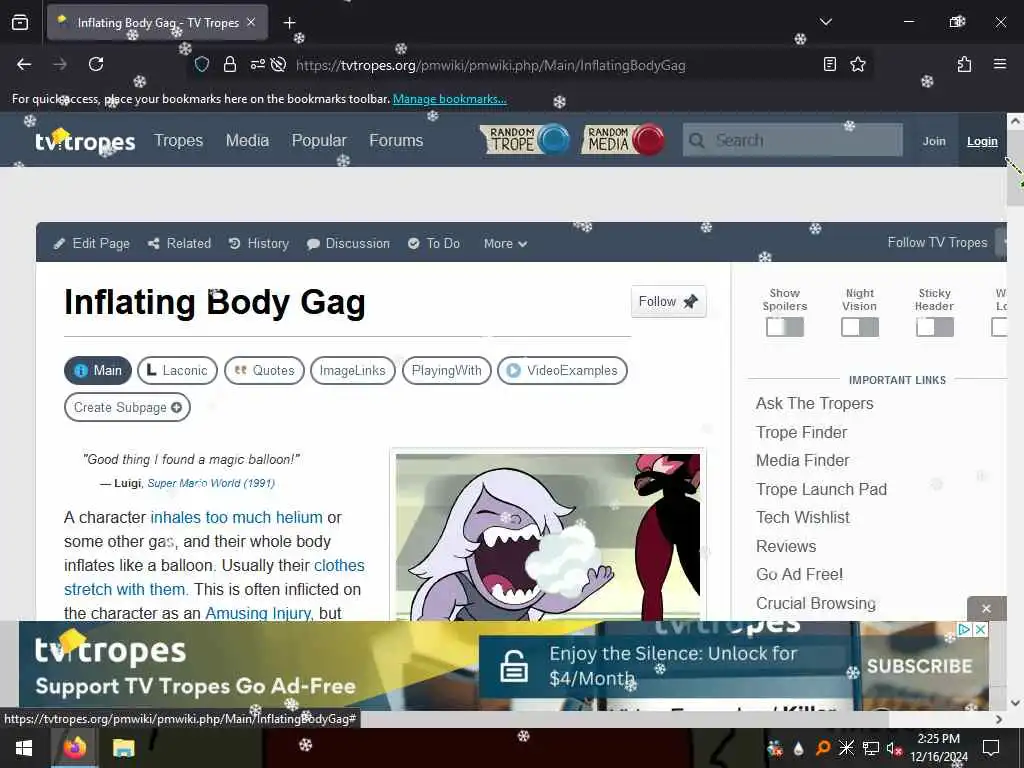Click Follow TV Tropes

pos(937,242)
